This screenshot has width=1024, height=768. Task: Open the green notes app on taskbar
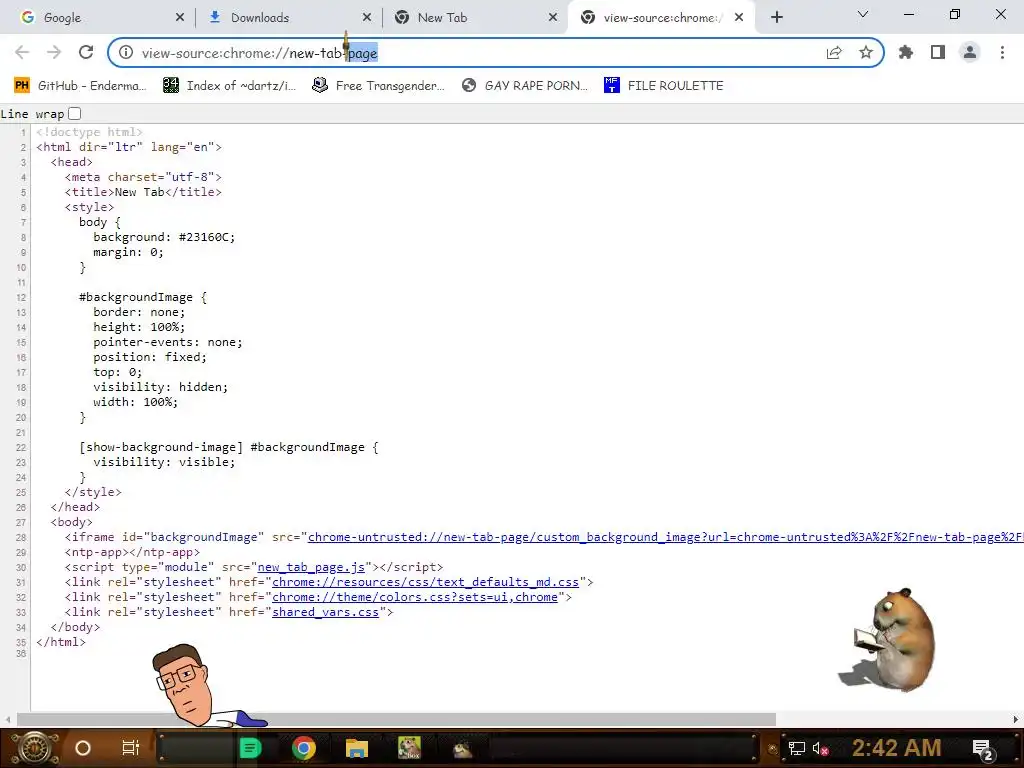tap(250, 748)
